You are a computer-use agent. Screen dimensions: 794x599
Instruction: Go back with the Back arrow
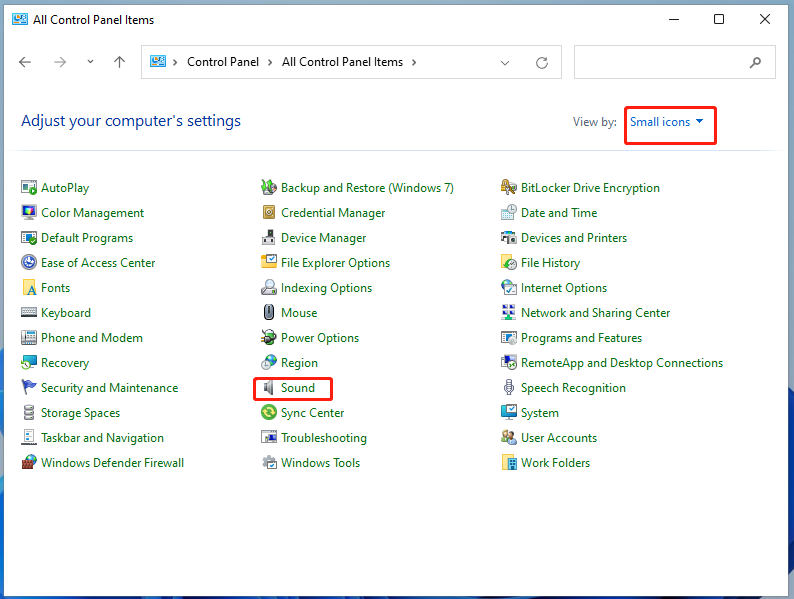[25, 62]
